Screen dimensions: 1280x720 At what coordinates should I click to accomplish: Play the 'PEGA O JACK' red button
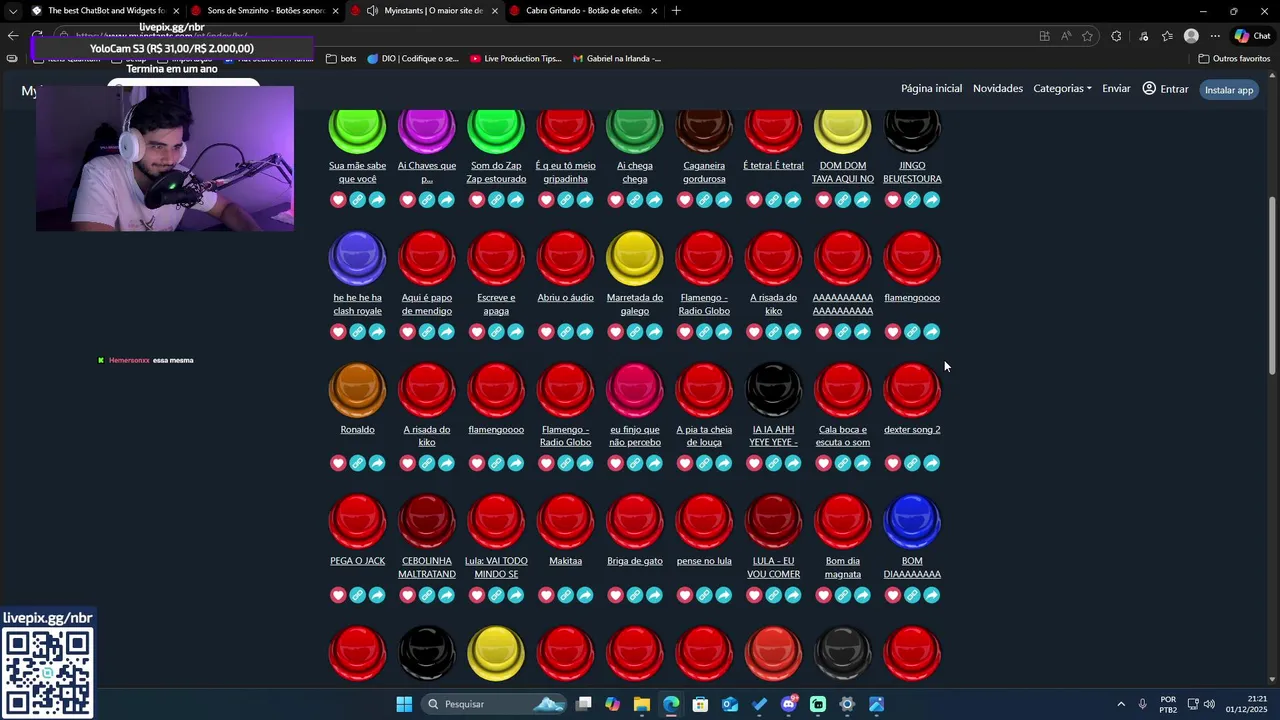coord(357,522)
